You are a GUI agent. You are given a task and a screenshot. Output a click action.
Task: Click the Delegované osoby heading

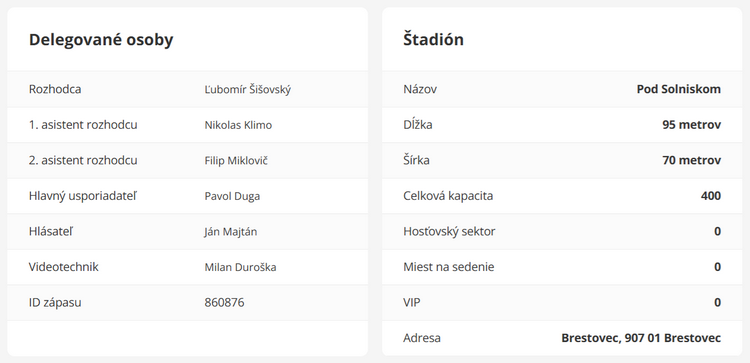[x=101, y=40]
